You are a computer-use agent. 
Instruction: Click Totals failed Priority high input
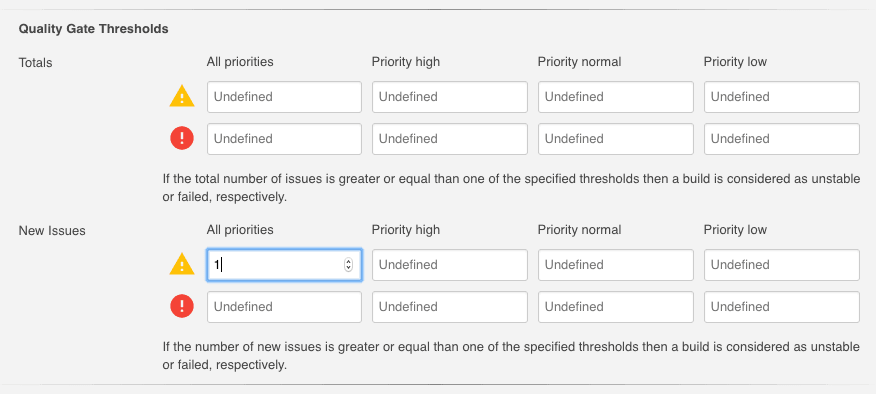450,139
